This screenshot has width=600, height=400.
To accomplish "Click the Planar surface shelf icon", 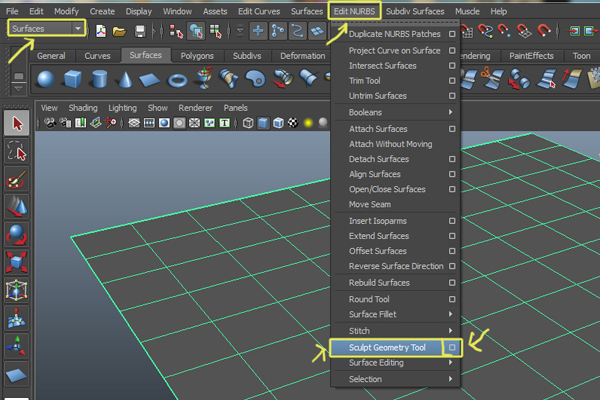I will pos(256,78).
